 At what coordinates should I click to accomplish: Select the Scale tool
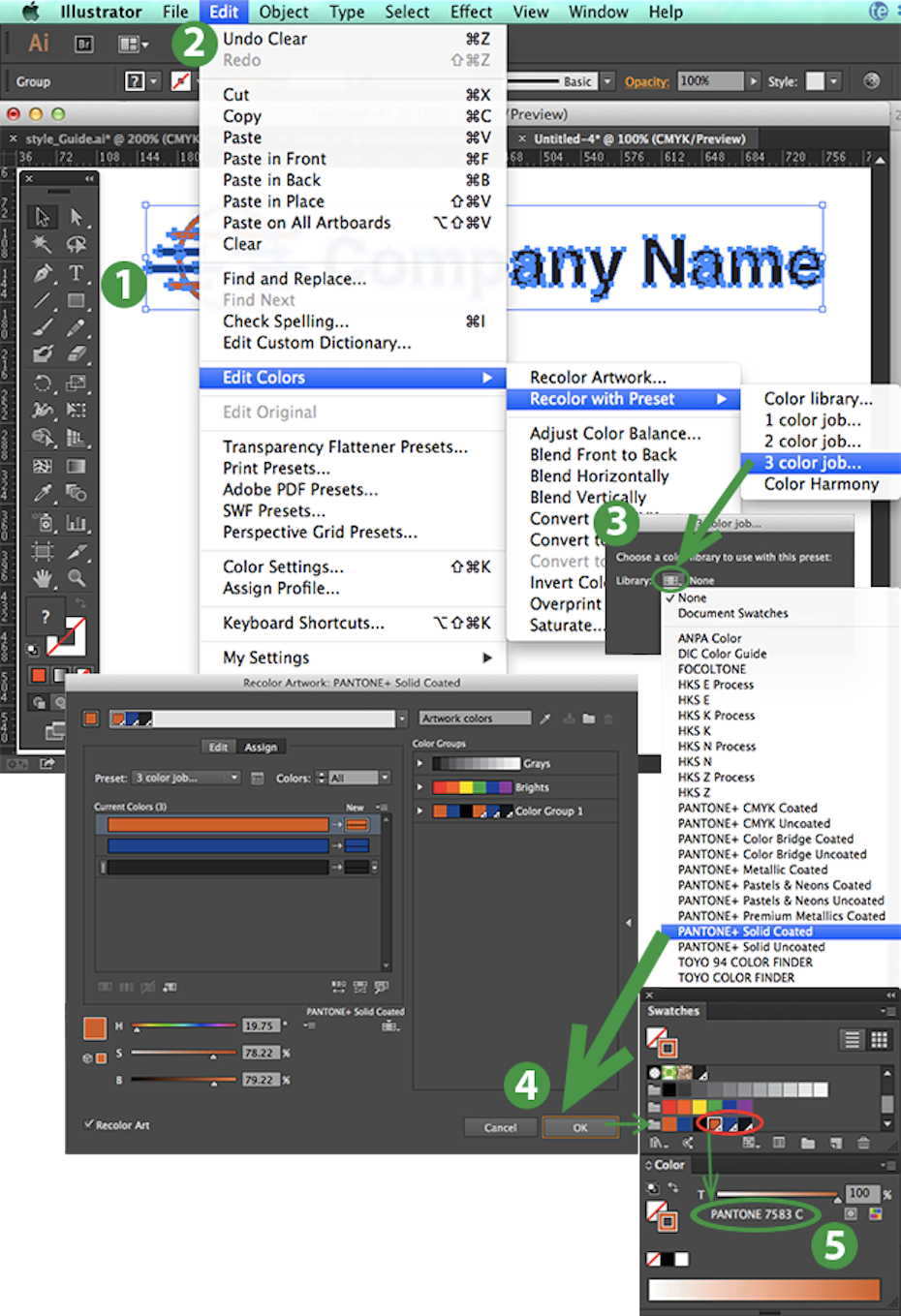76,383
